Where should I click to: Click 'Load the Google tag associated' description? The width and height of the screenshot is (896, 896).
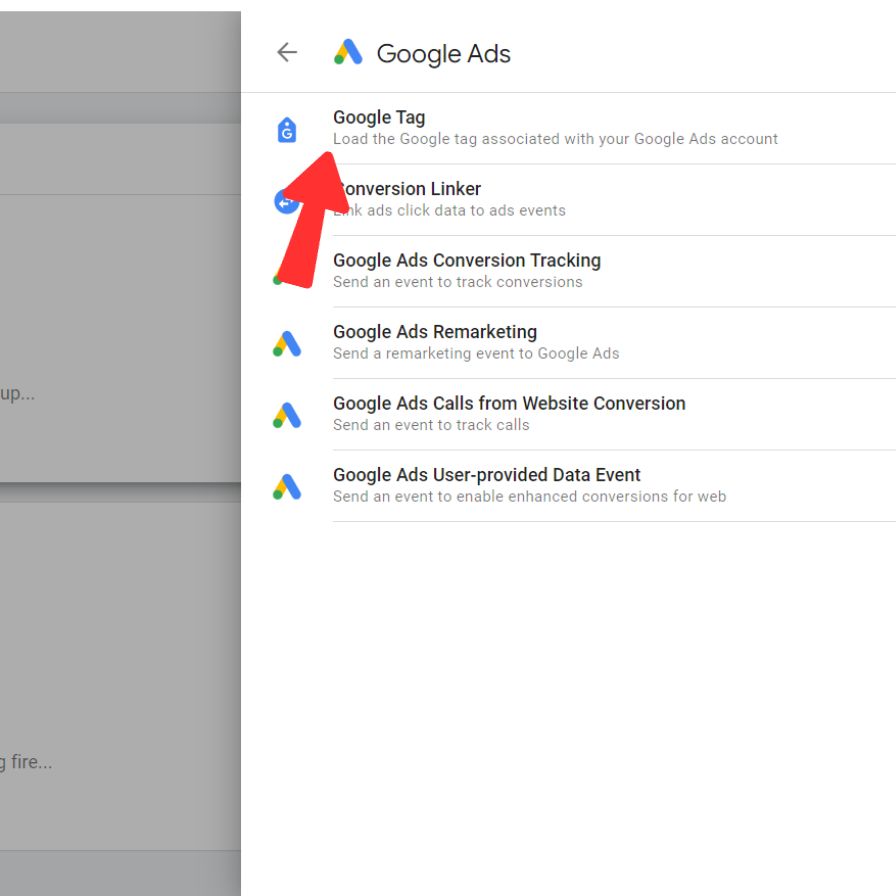click(555, 139)
